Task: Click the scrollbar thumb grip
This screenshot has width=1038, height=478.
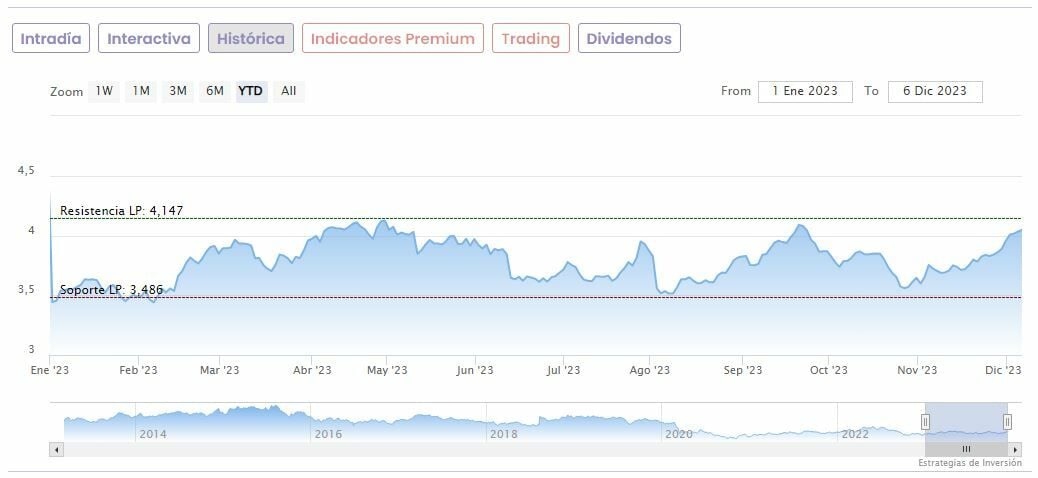Action: pyautogui.click(x=966, y=450)
